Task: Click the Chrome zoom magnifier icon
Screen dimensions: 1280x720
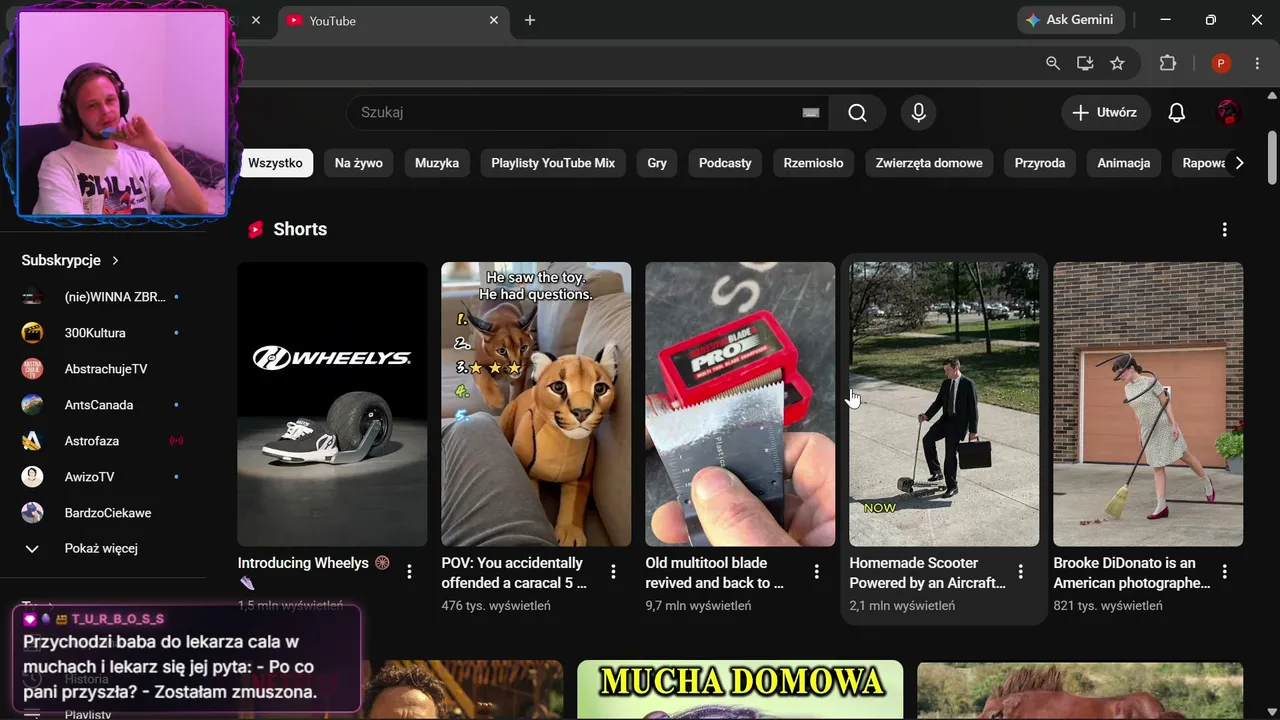Action: coord(1052,63)
